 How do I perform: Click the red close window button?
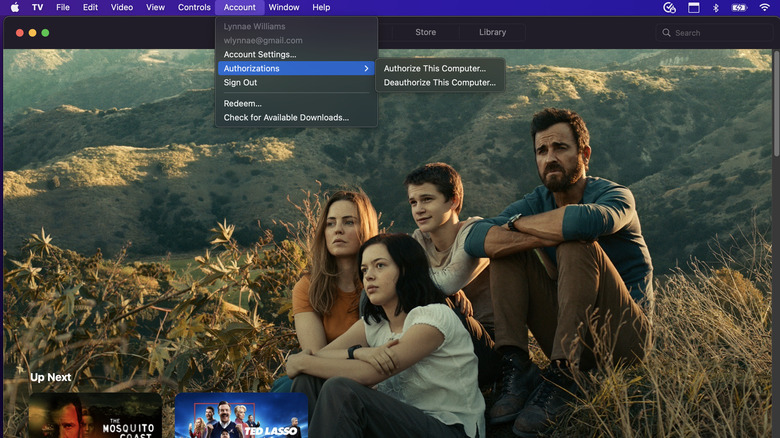click(x=19, y=33)
